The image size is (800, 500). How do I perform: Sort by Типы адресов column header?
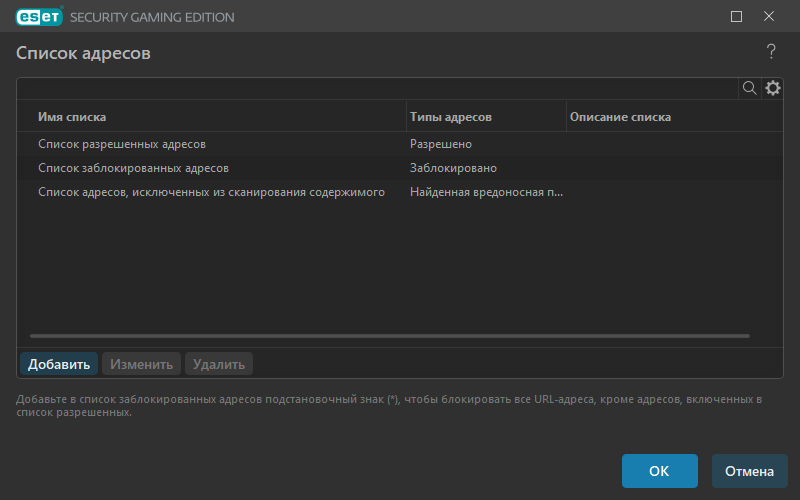click(x=451, y=117)
